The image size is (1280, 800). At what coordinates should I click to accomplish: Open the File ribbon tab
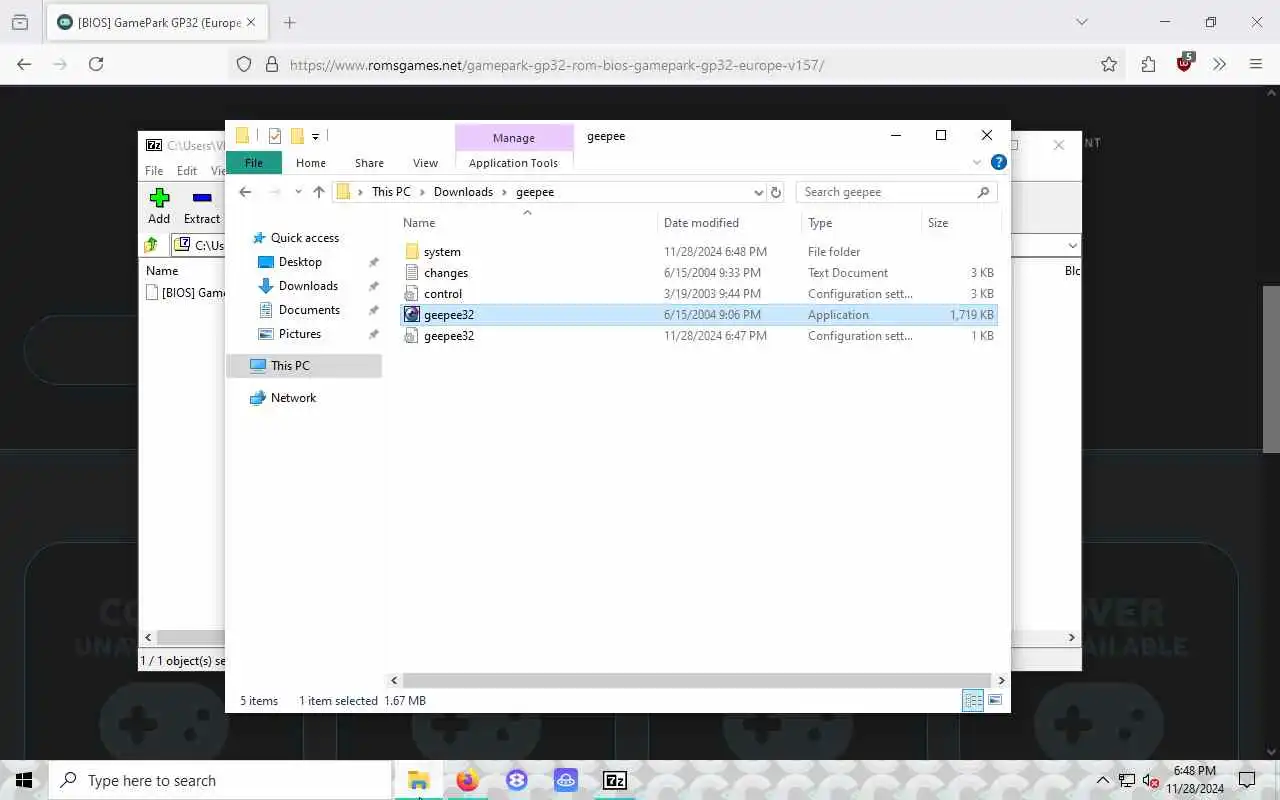click(254, 162)
